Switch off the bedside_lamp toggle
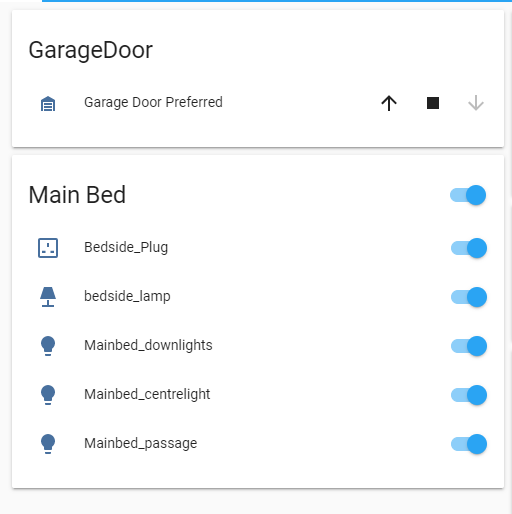Screen dimensions: 512x514 (469, 297)
